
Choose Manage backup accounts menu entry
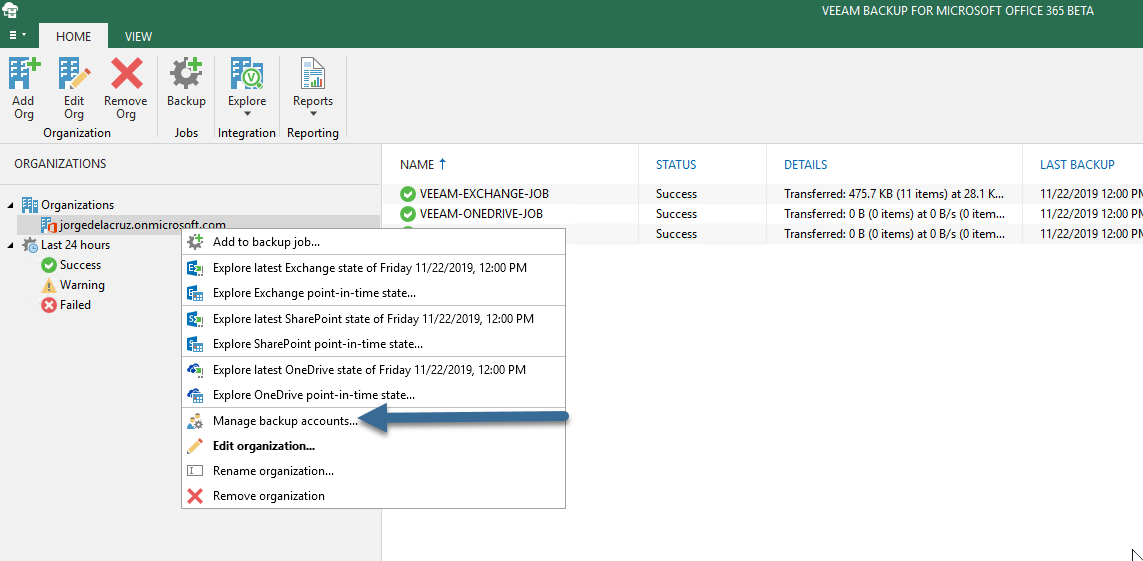(373, 421)
